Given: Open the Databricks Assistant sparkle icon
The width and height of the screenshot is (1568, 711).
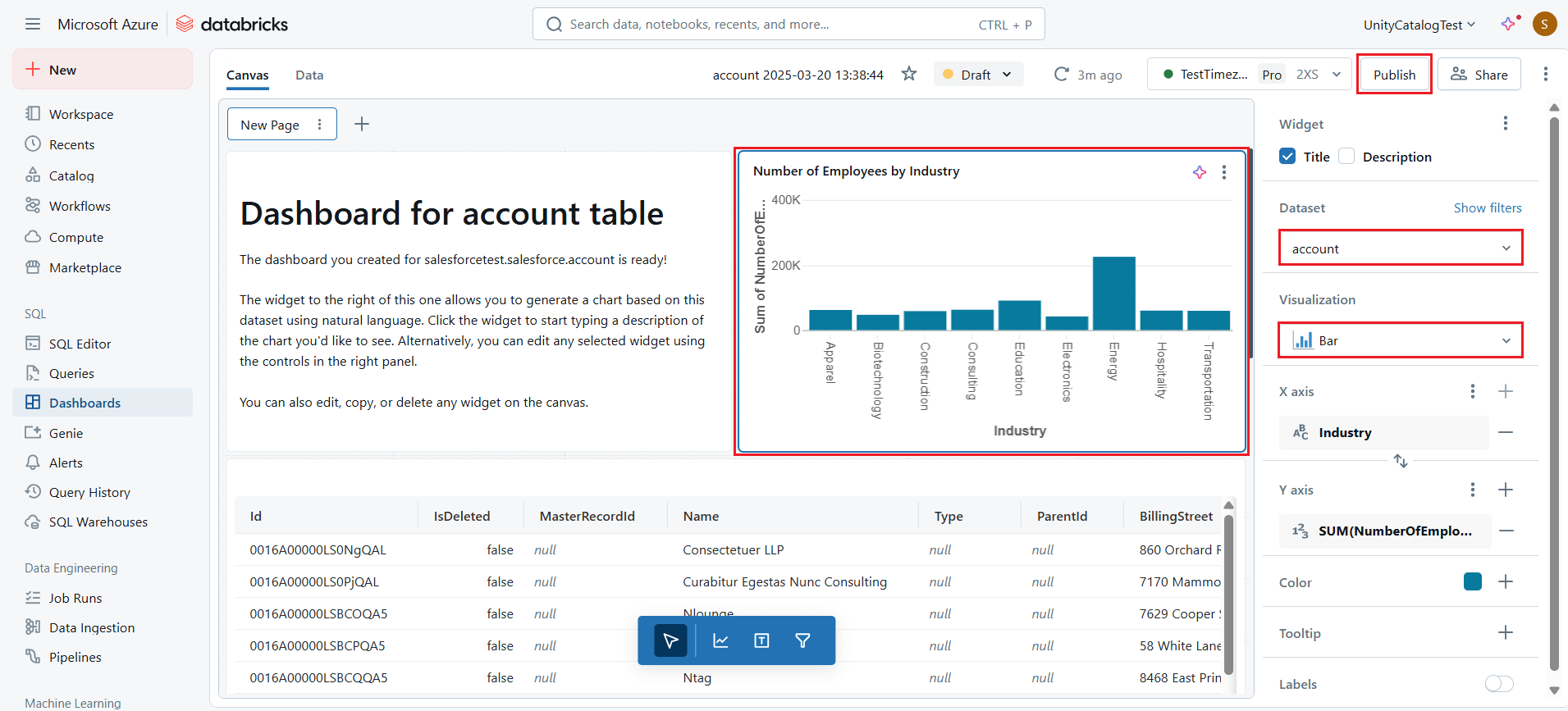Looking at the screenshot, I should point(1509,24).
